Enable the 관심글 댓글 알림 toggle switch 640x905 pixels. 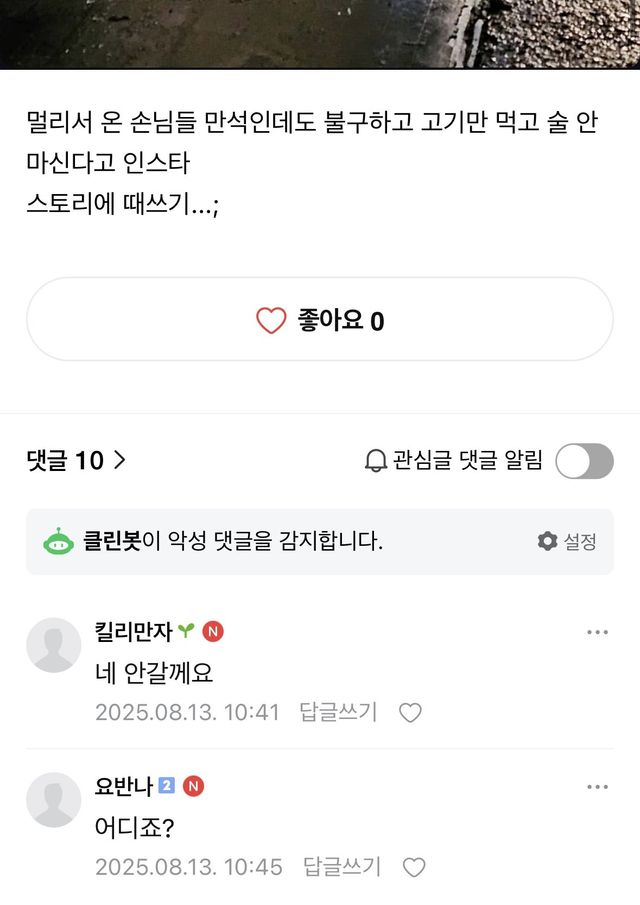coord(585,461)
